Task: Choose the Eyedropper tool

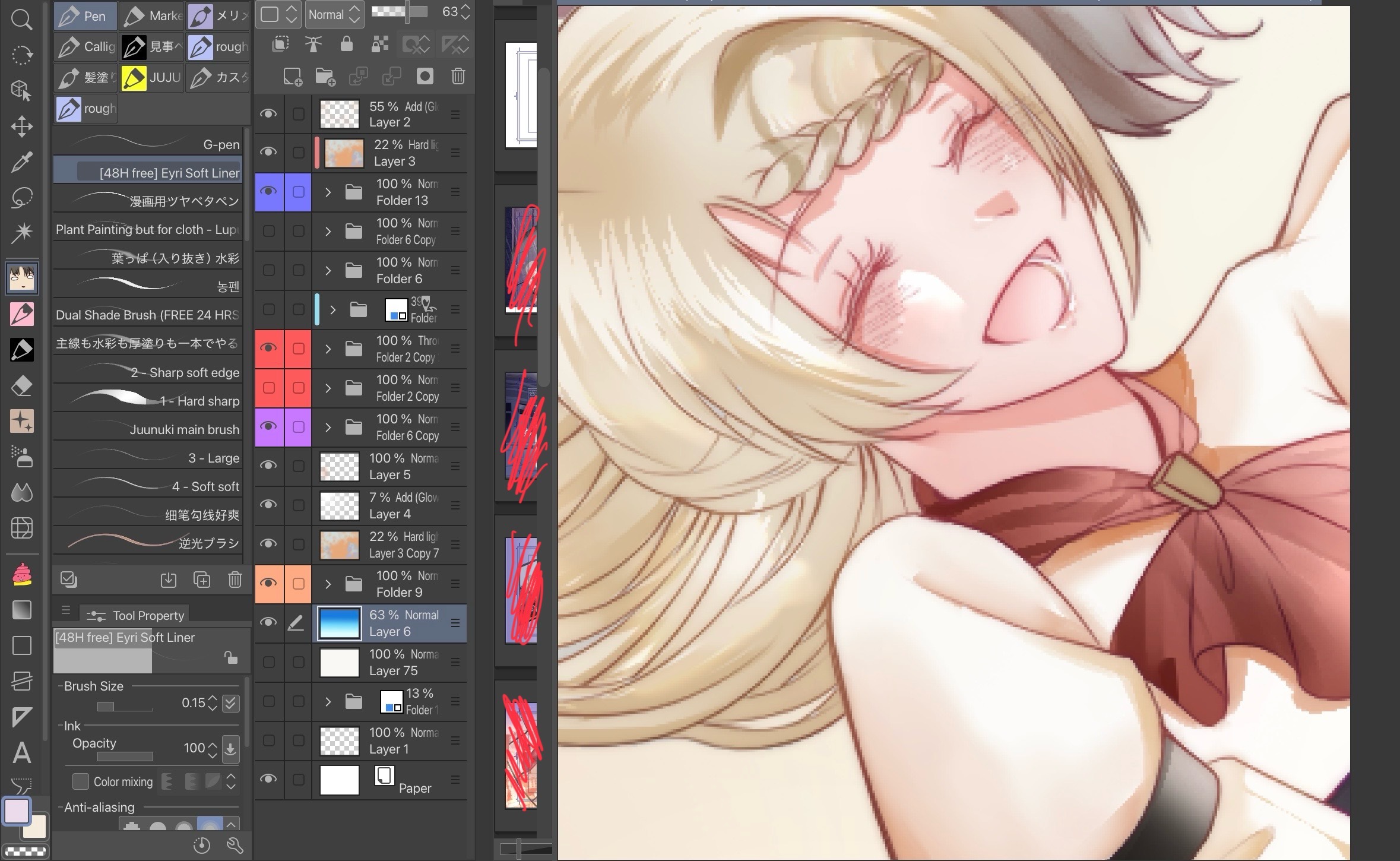Action: tap(21, 162)
